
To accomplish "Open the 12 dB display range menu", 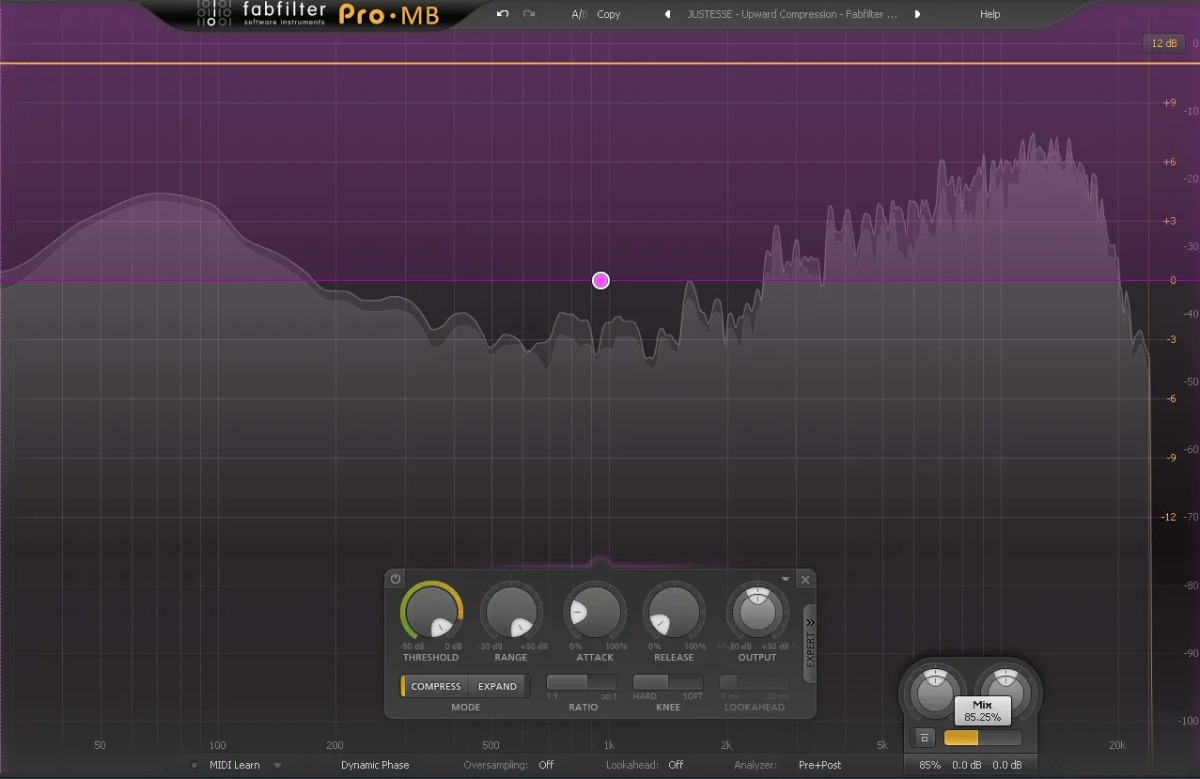I will pyautogui.click(x=1164, y=43).
